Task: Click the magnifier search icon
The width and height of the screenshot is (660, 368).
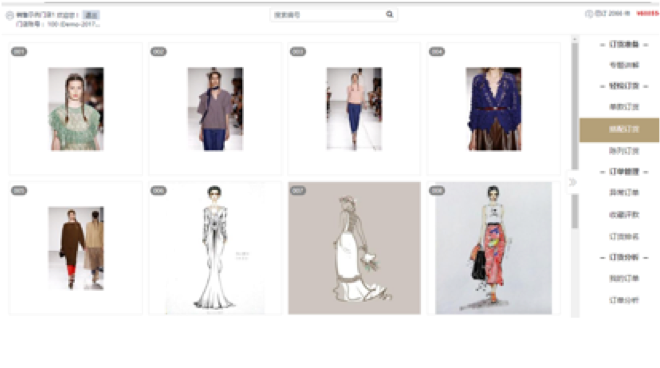Action: click(389, 14)
